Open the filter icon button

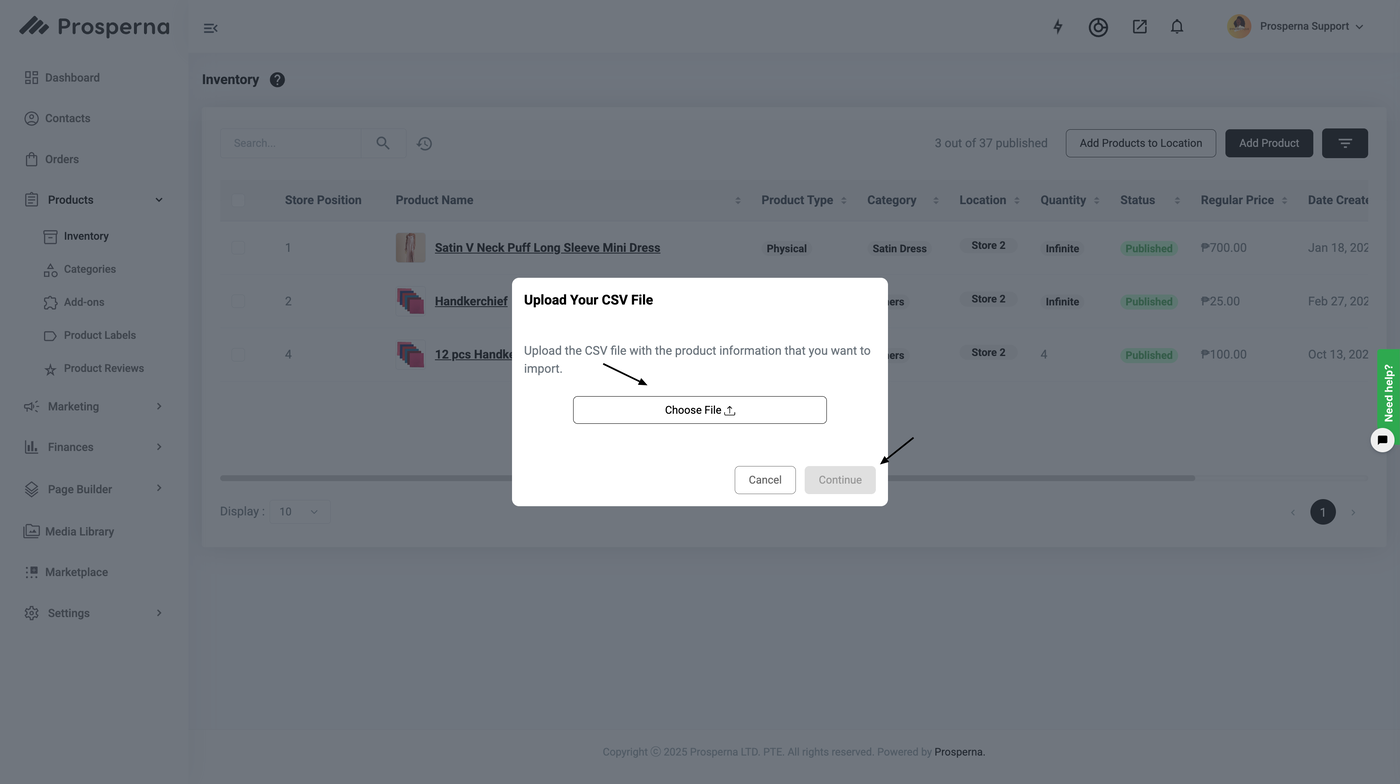[x=1345, y=143]
